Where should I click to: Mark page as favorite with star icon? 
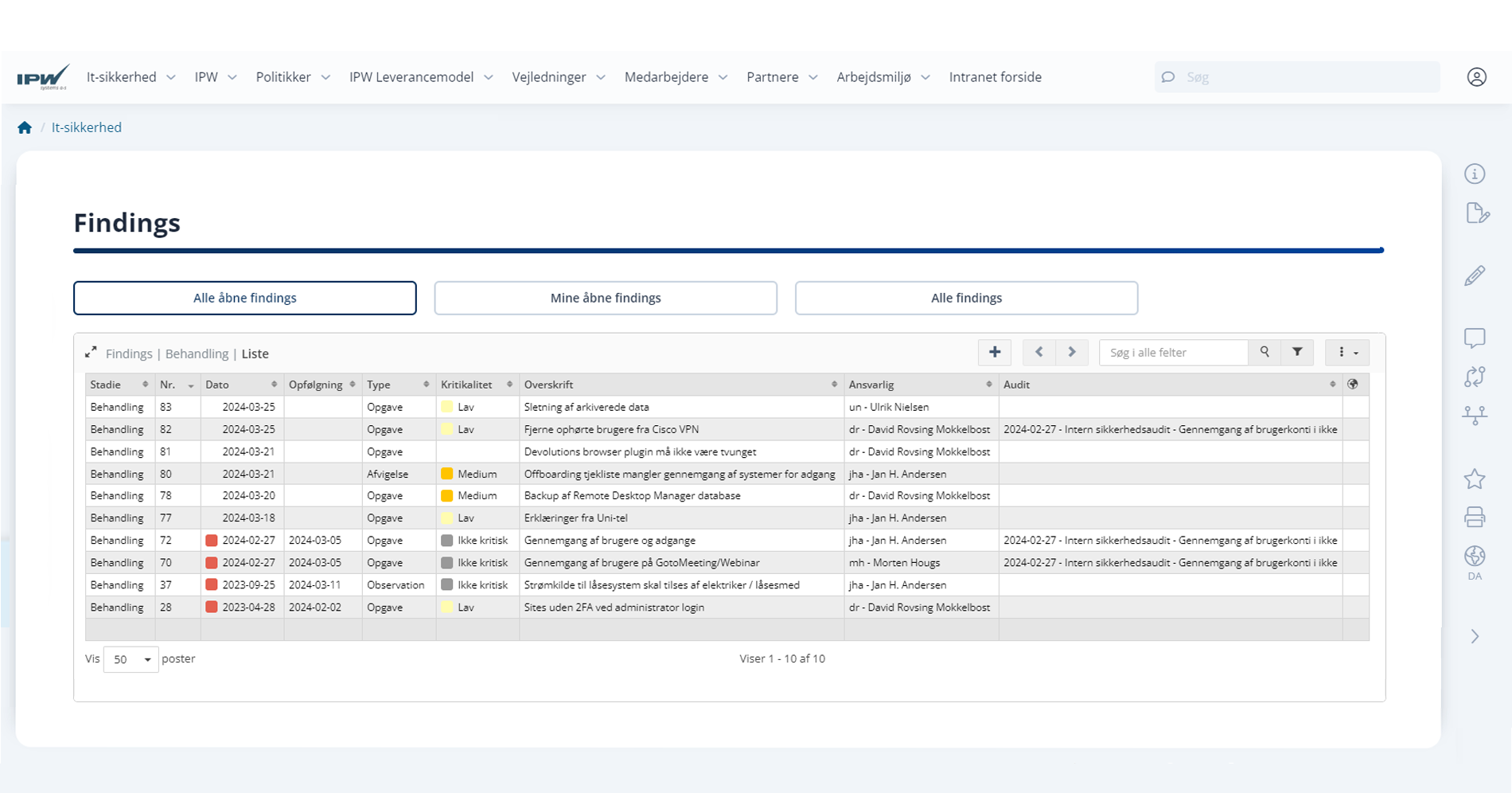click(1475, 478)
